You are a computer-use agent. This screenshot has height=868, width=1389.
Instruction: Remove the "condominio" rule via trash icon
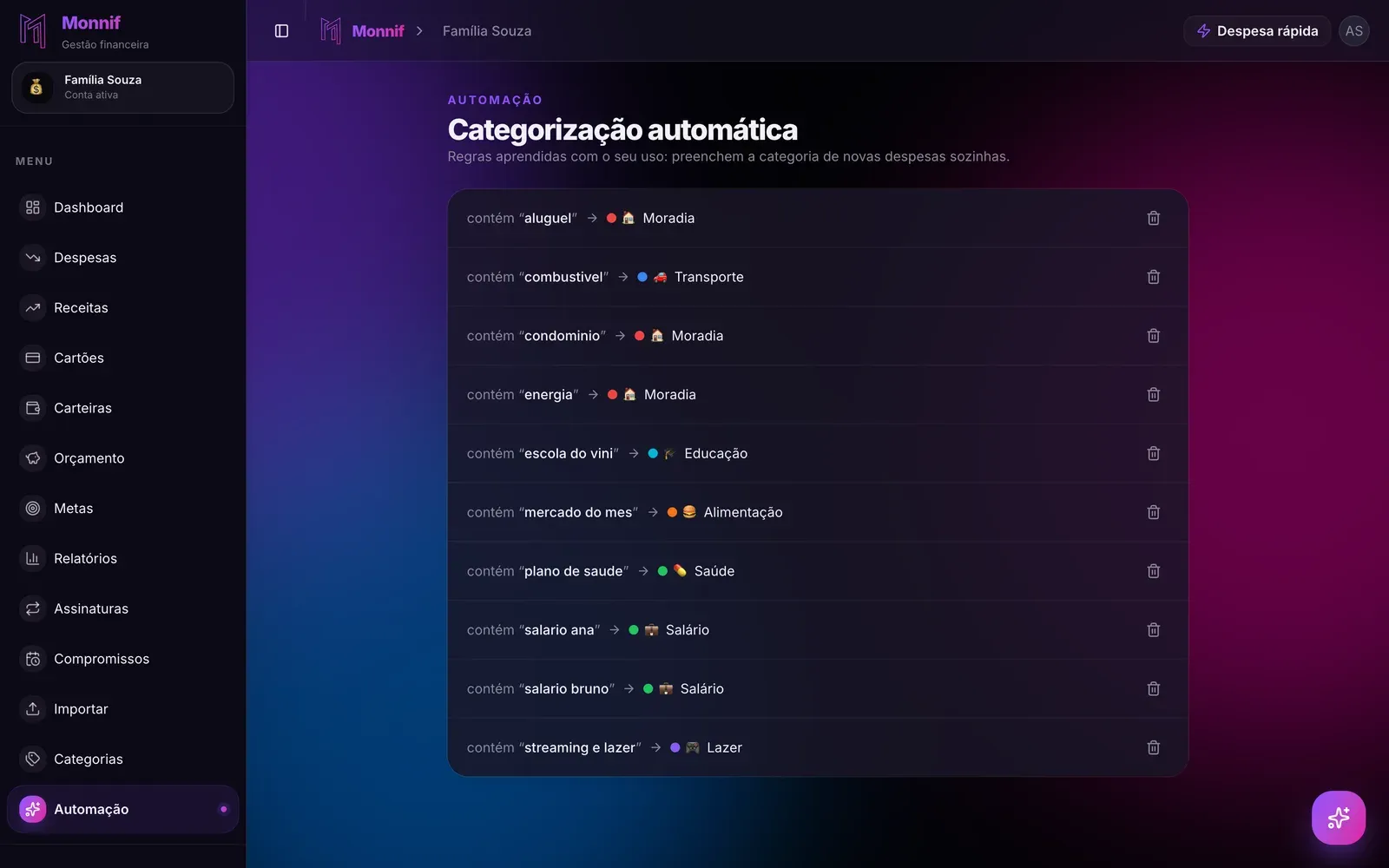tap(1153, 336)
